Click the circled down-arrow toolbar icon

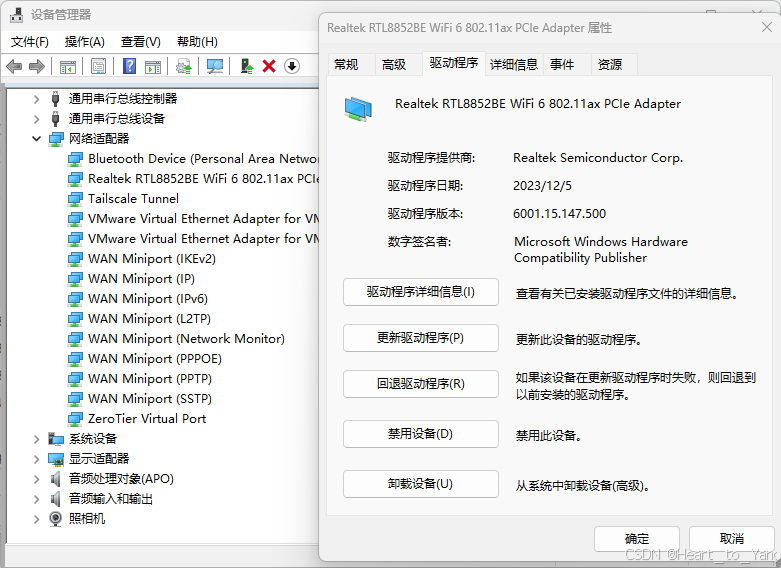(292, 66)
